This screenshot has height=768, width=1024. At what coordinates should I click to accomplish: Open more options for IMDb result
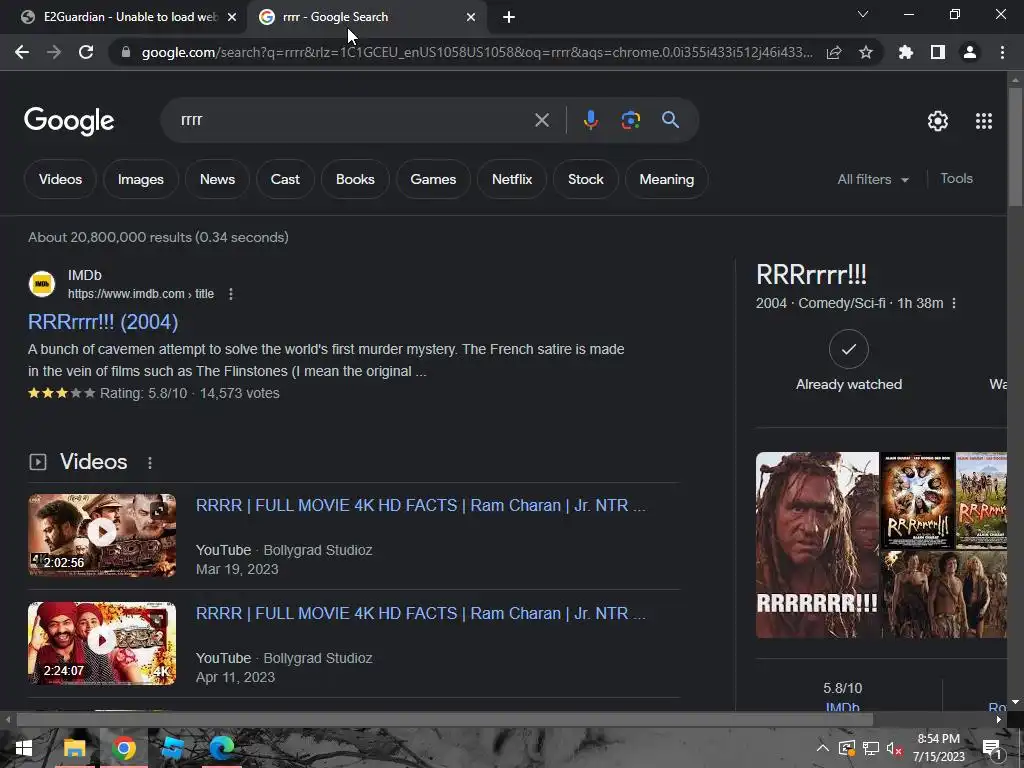pyautogui.click(x=231, y=294)
